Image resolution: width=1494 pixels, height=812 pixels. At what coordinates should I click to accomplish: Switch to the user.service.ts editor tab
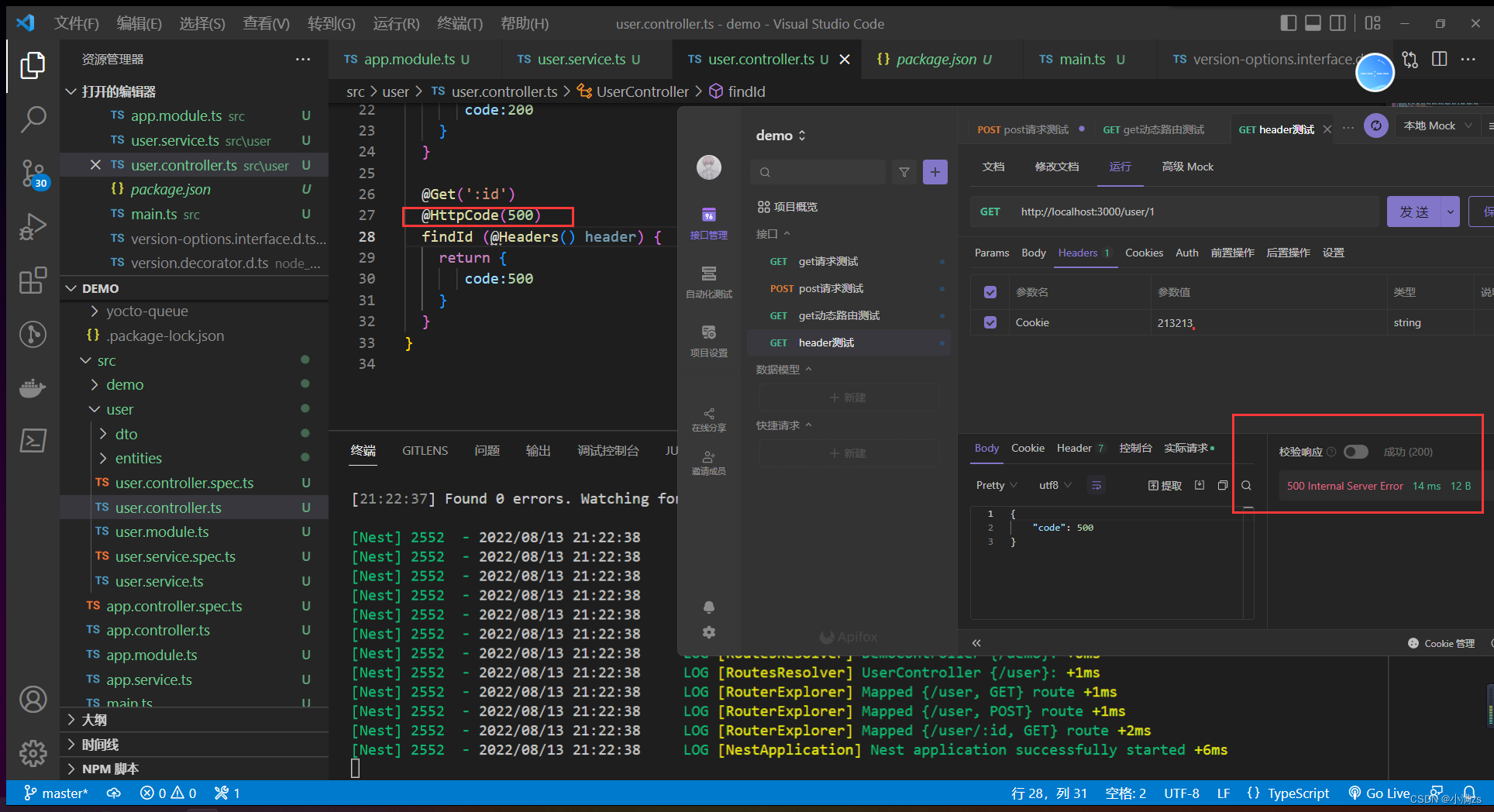[580, 59]
